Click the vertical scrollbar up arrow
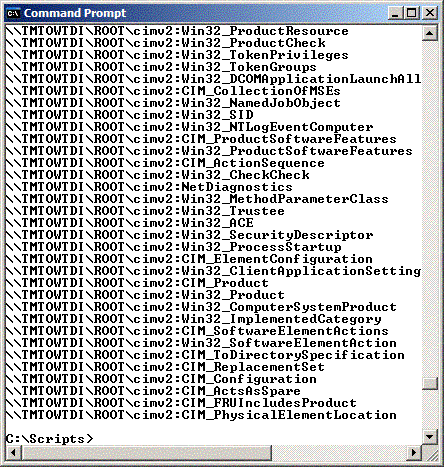Viewport: 444px width, 467px height. tap(430, 33)
